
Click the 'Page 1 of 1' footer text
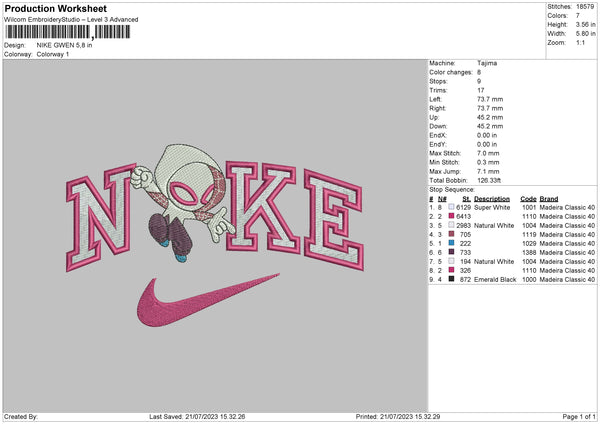(579, 416)
